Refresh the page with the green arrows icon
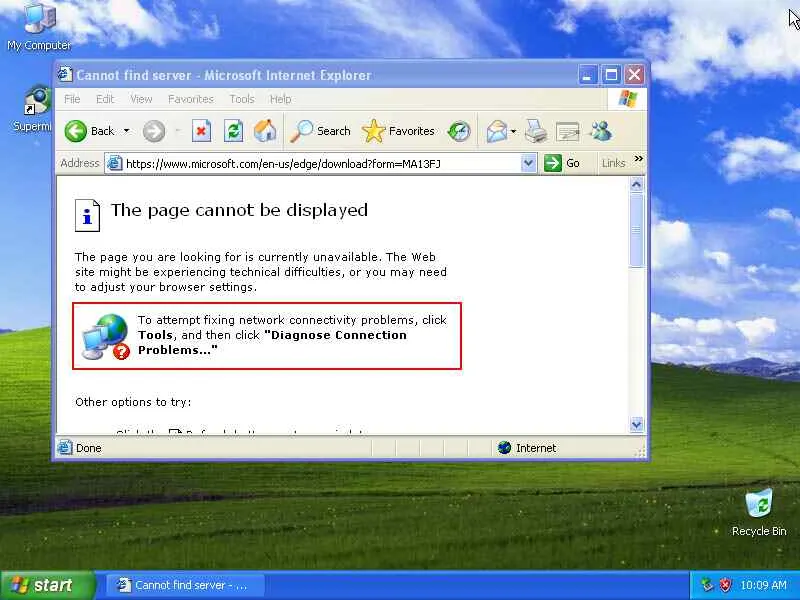This screenshot has width=800, height=600. (x=233, y=131)
